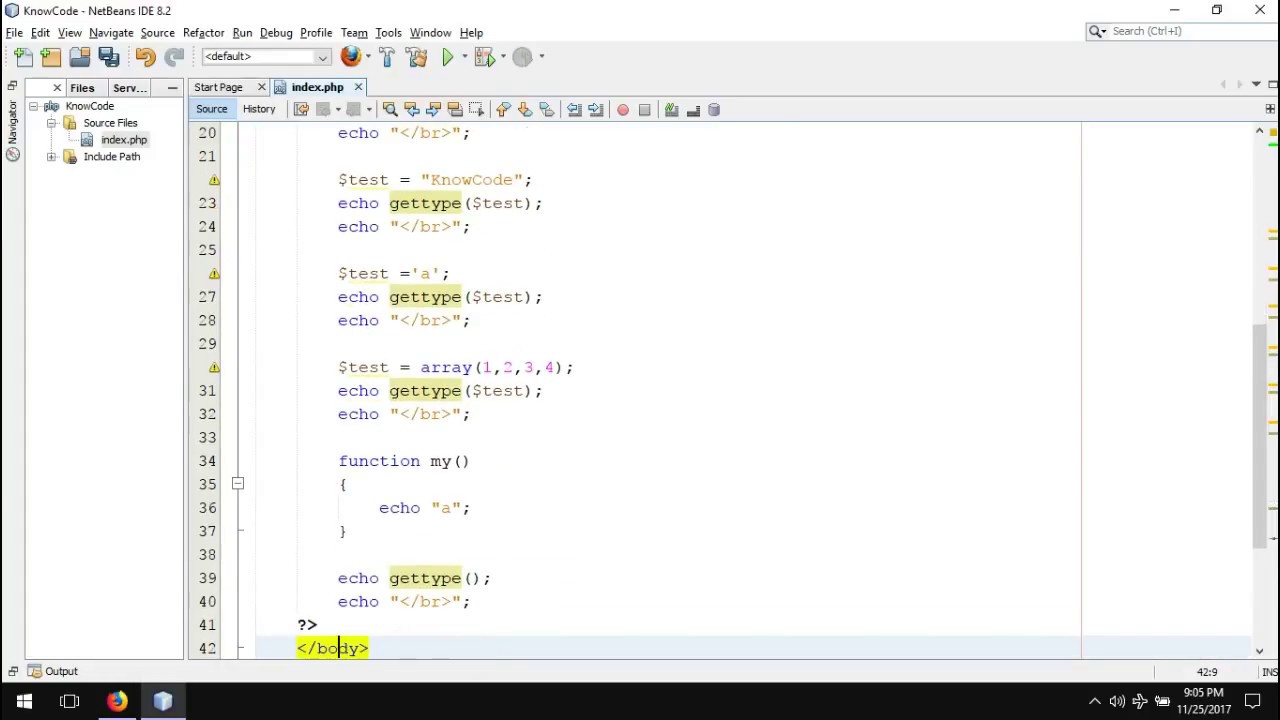1280x720 pixels.
Task: Open the Output panel button
Action: 52,672
